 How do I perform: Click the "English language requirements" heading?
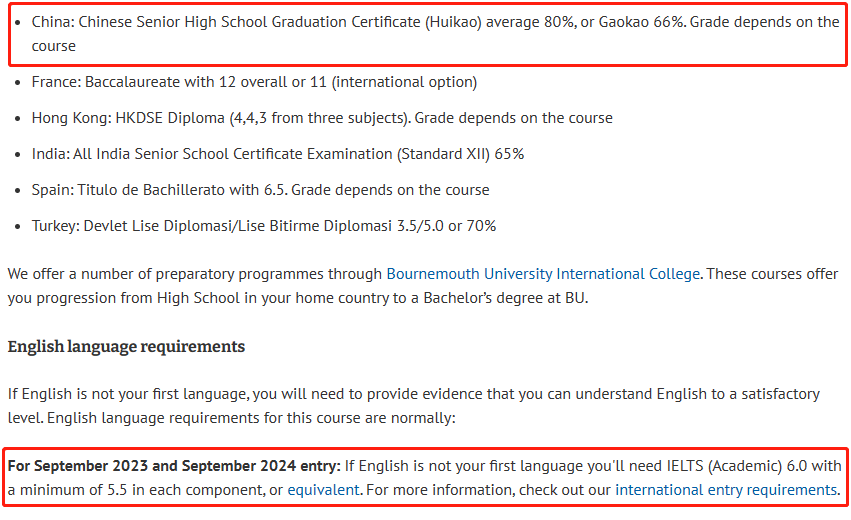tap(126, 347)
